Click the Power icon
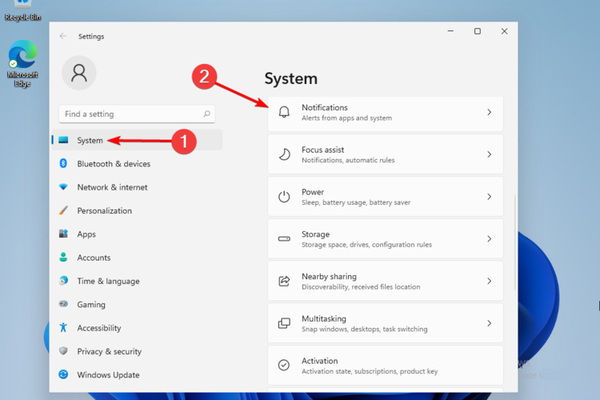600x400 pixels. coord(284,197)
